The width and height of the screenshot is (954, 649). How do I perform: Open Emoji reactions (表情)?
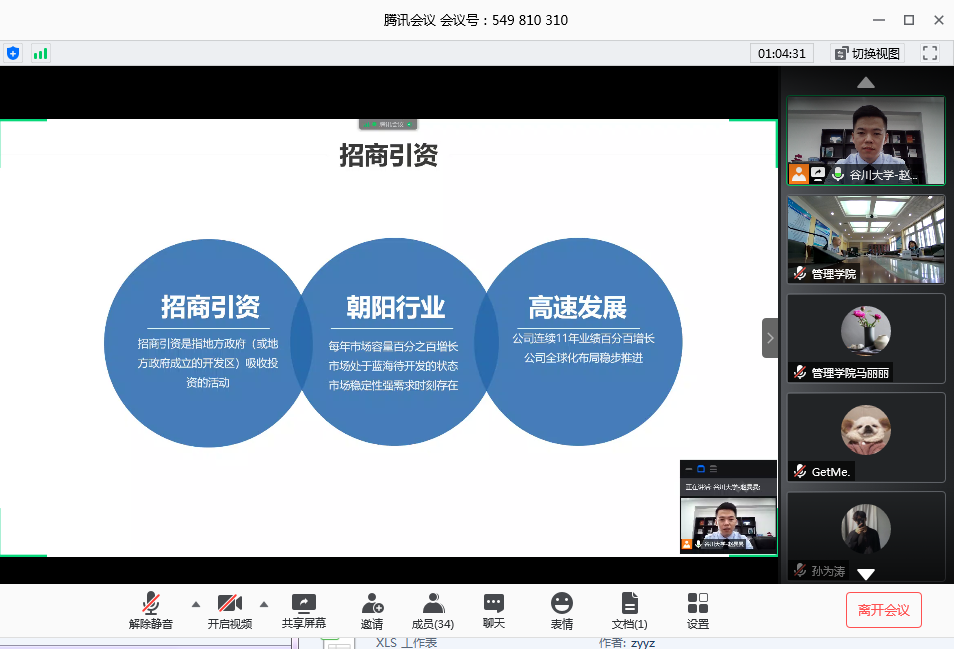pyautogui.click(x=562, y=609)
